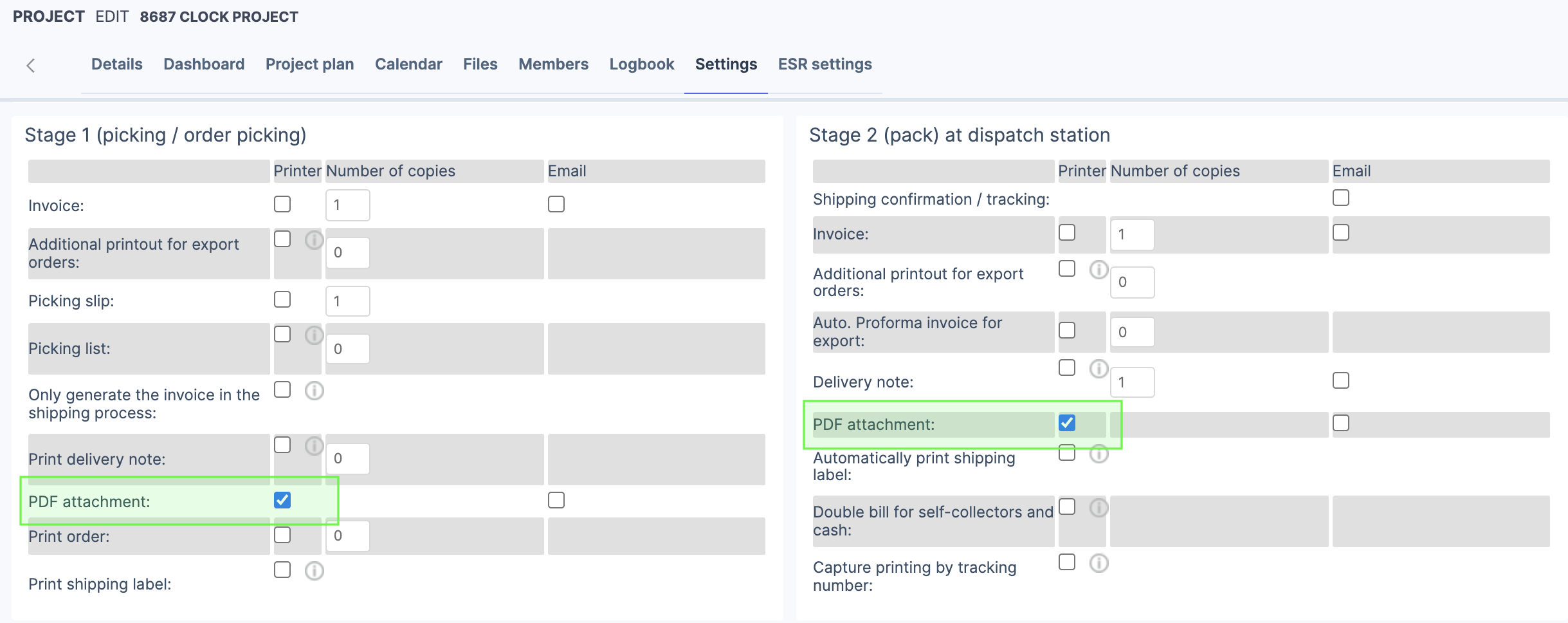Image resolution: width=1568 pixels, height=623 pixels.
Task: Show info for Automatically print shipping label
Action: (1099, 454)
